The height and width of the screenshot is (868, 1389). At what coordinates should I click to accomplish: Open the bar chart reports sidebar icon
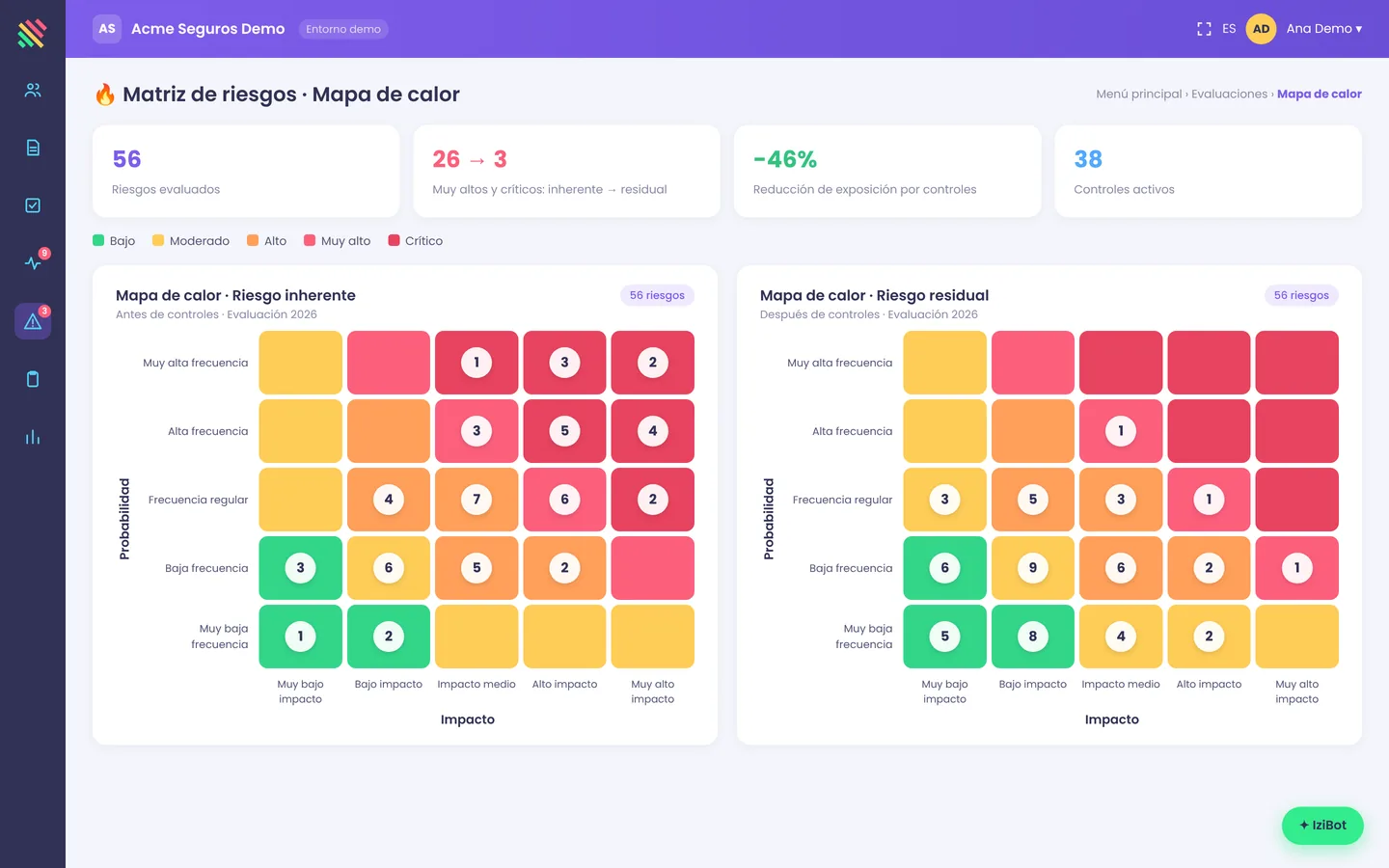[33, 437]
